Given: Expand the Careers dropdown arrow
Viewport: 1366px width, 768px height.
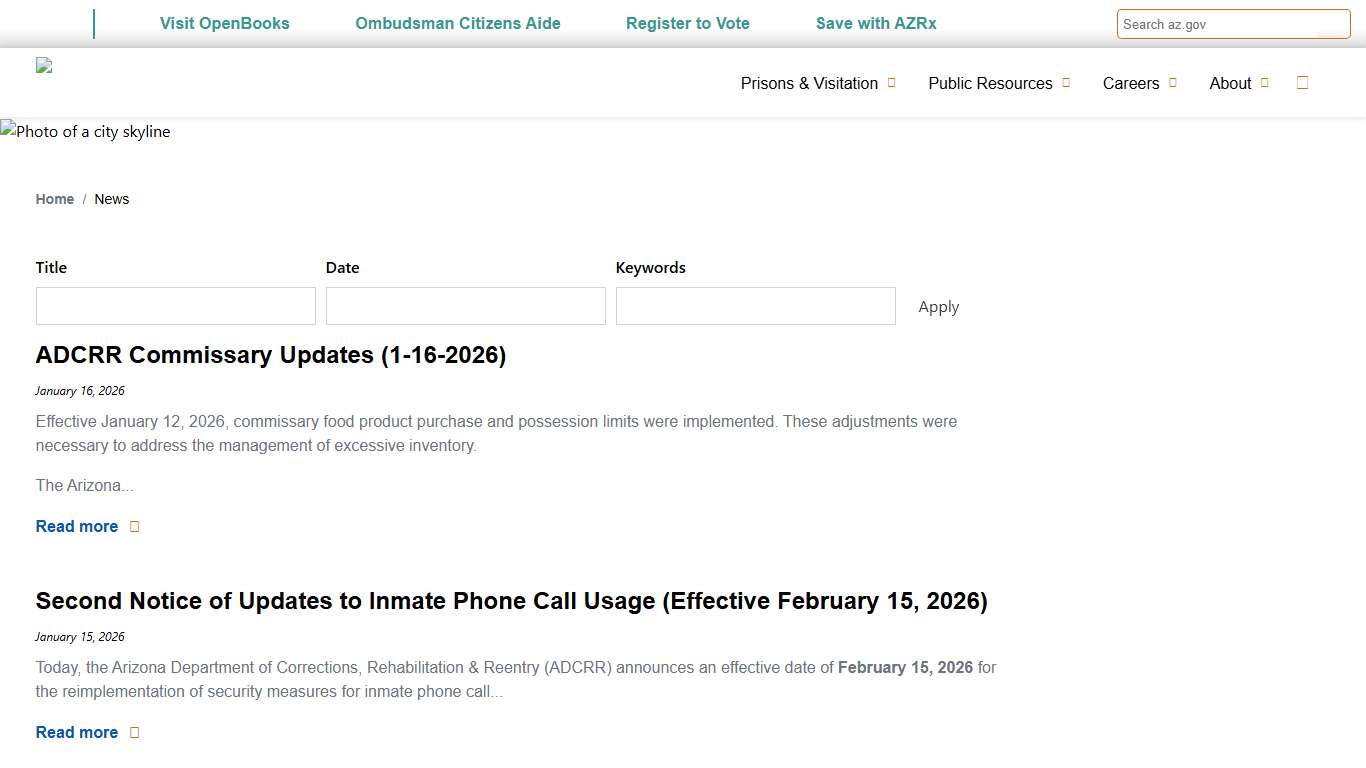Looking at the screenshot, I should point(1173,83).
